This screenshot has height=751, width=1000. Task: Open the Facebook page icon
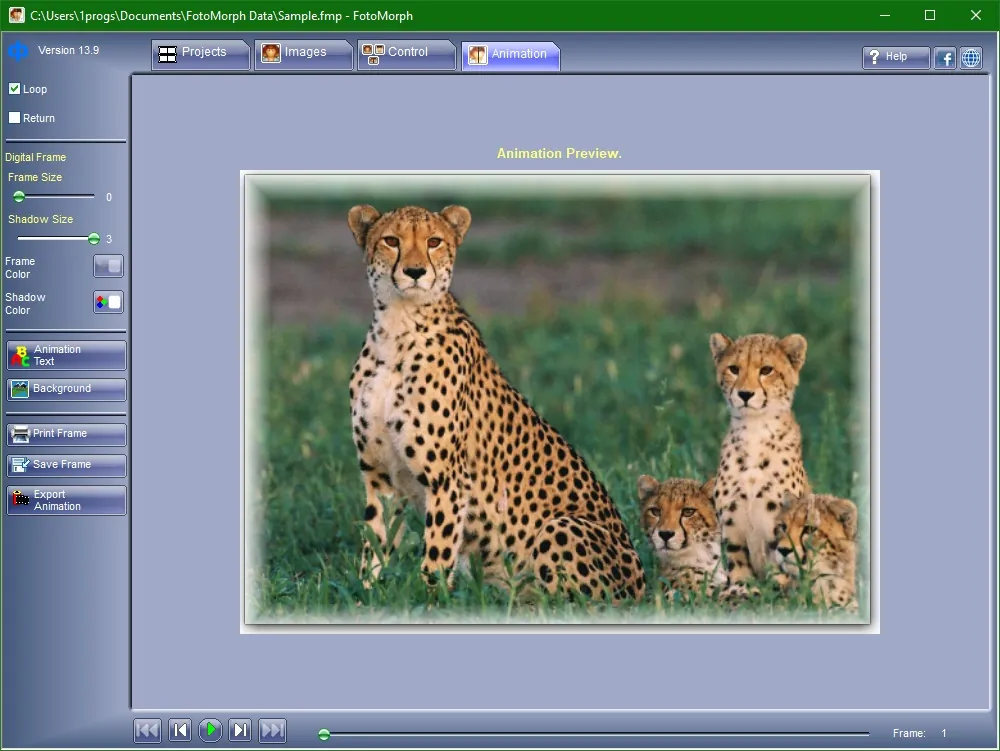point(945,57)
